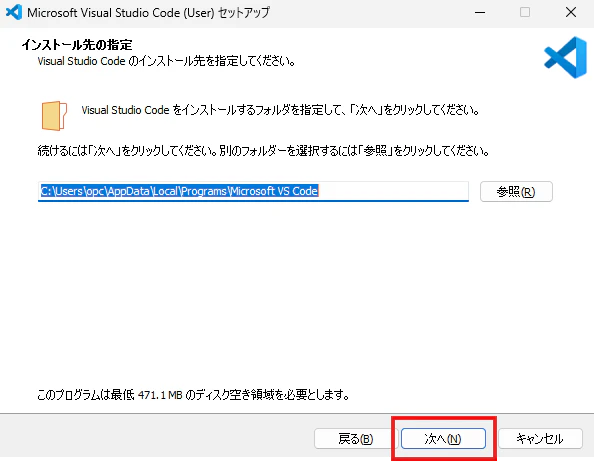Viewport: 594px width, 462px height.
Task: Cancel setup with キャンセル button
Action: pos(540,439)
